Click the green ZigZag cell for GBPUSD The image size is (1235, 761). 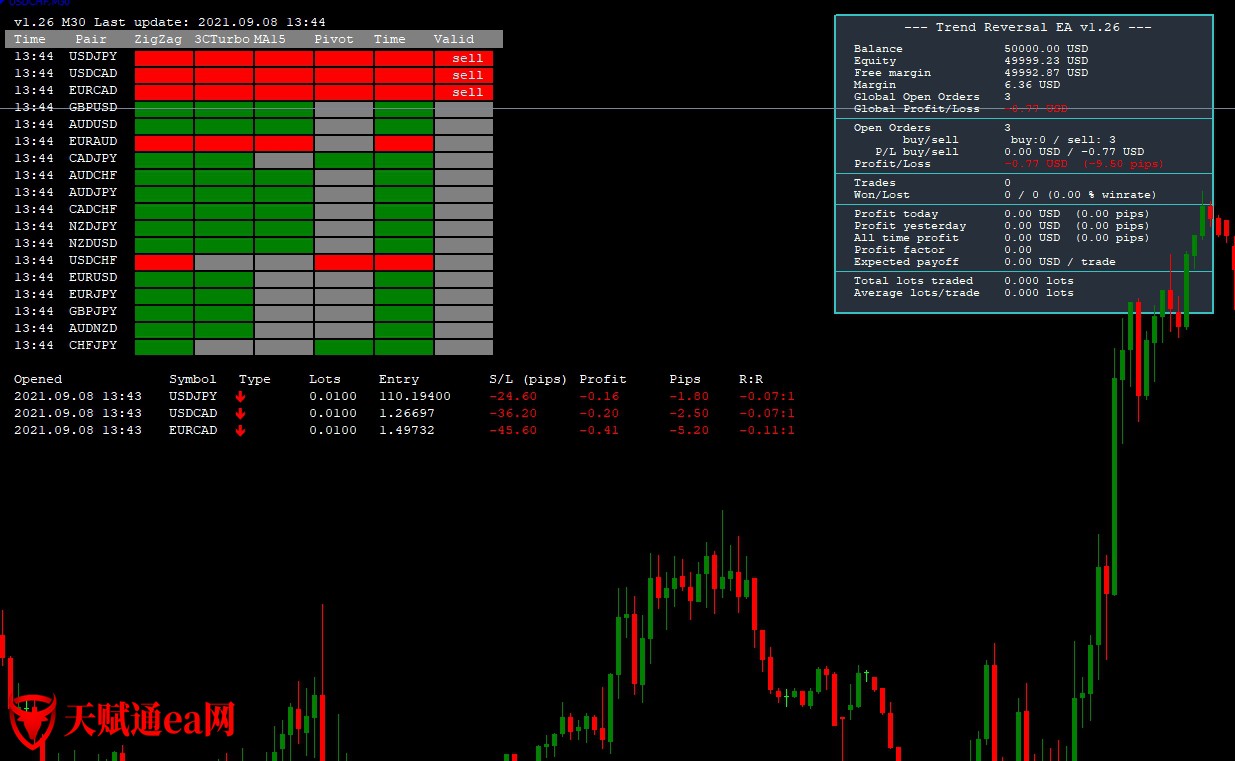pyautogui.click(x=164, y=109)
